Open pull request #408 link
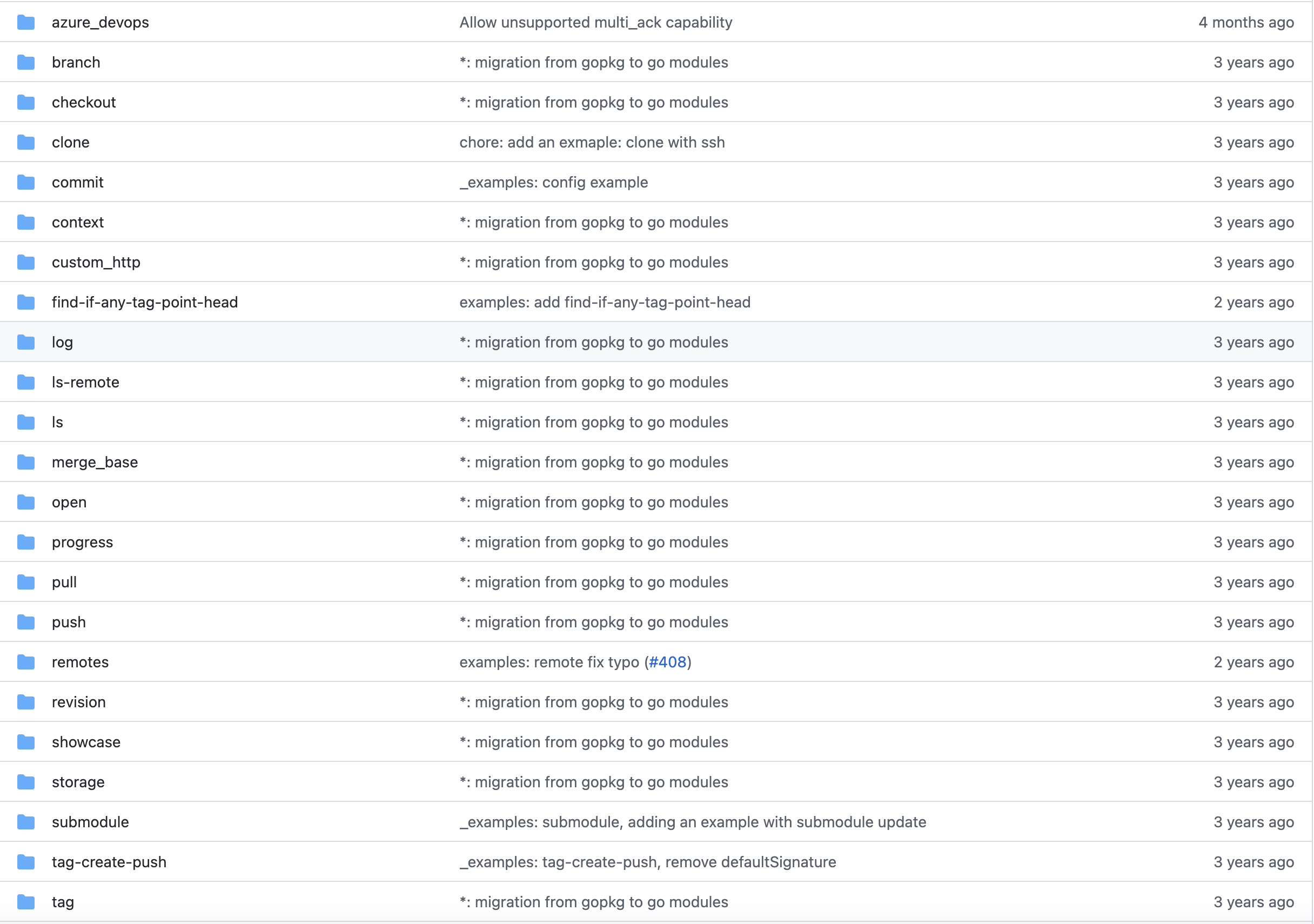1314x924 pixels. [667, 662]
